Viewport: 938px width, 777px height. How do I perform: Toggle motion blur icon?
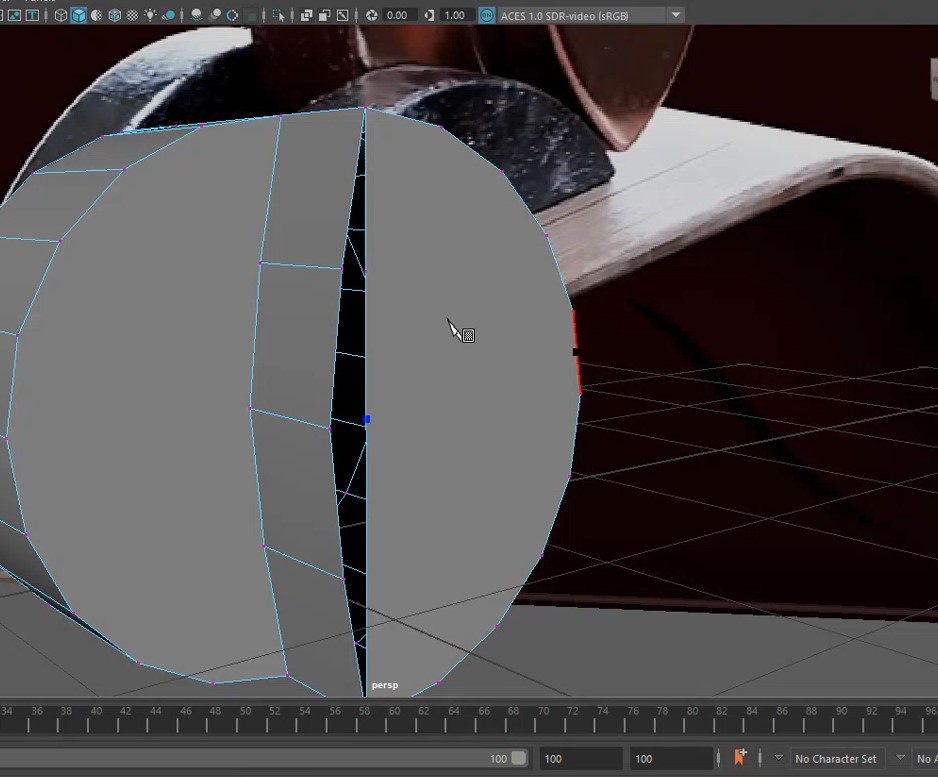(x=214, y=15)
